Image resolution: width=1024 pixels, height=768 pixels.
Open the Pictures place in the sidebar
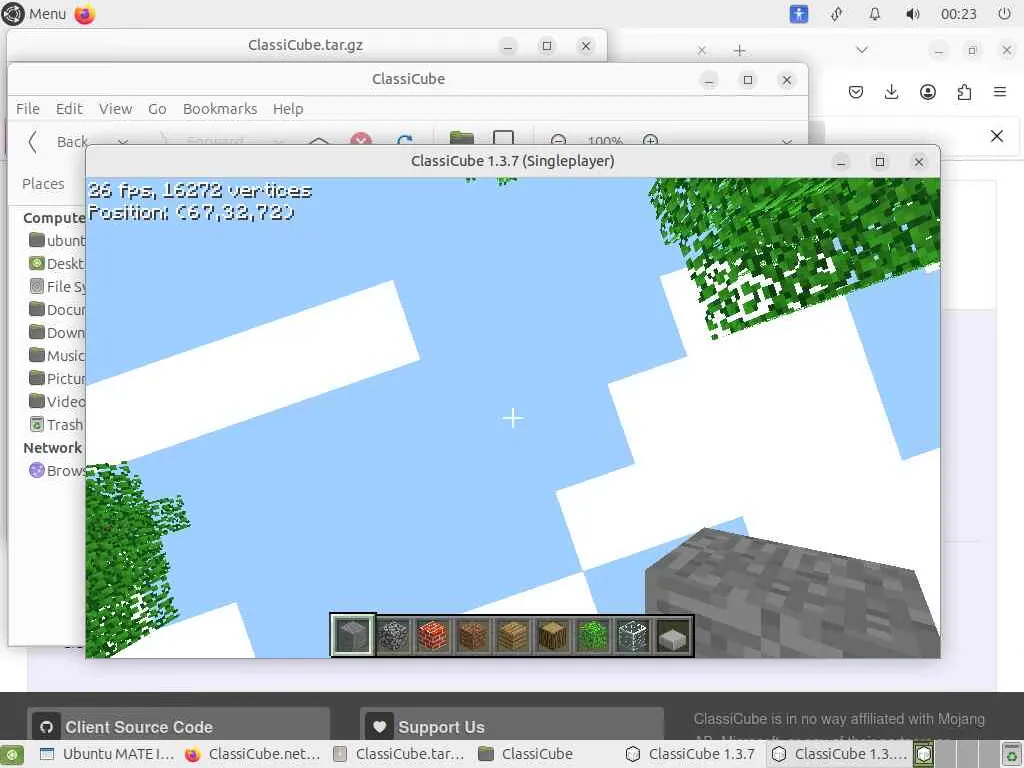(x=57, y=379)
